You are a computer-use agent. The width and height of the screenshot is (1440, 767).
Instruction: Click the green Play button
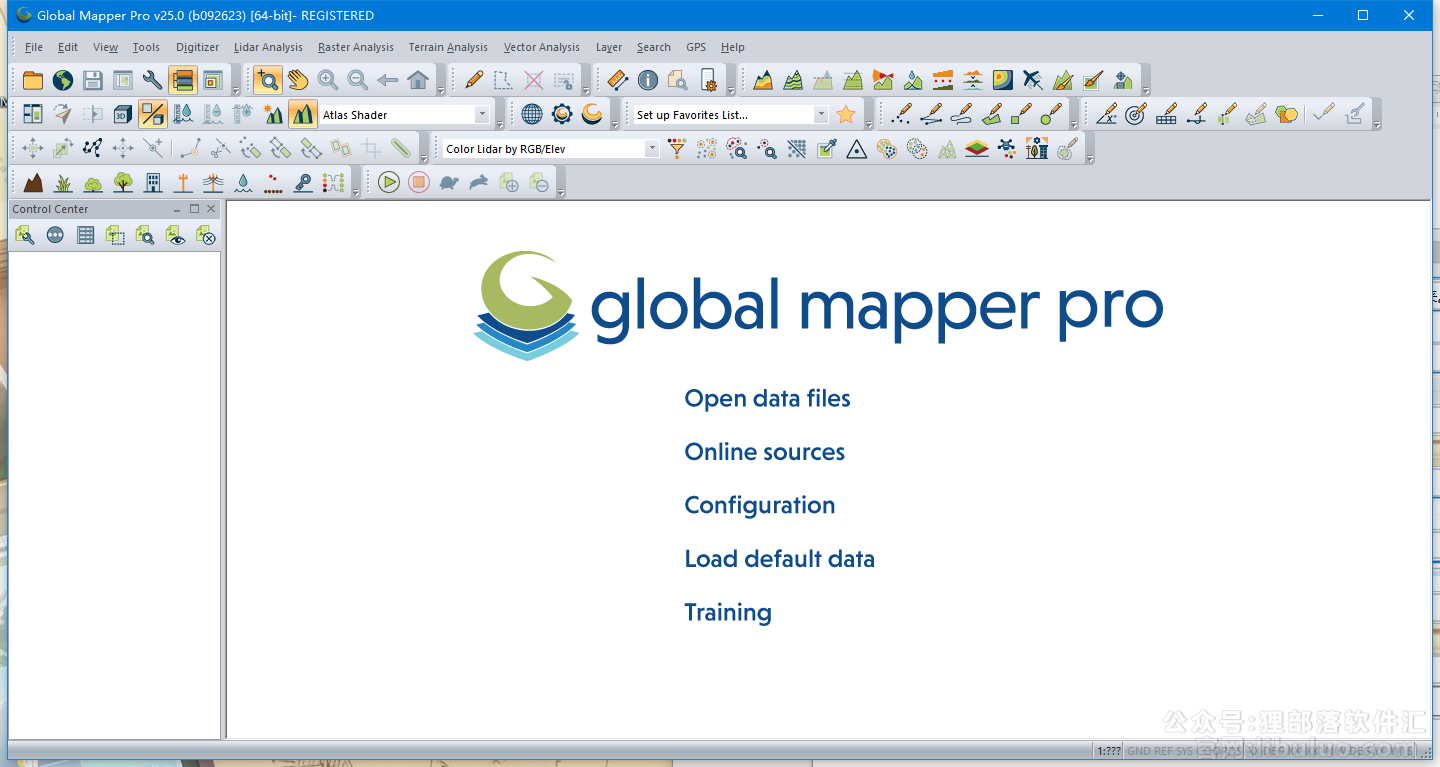389,182
